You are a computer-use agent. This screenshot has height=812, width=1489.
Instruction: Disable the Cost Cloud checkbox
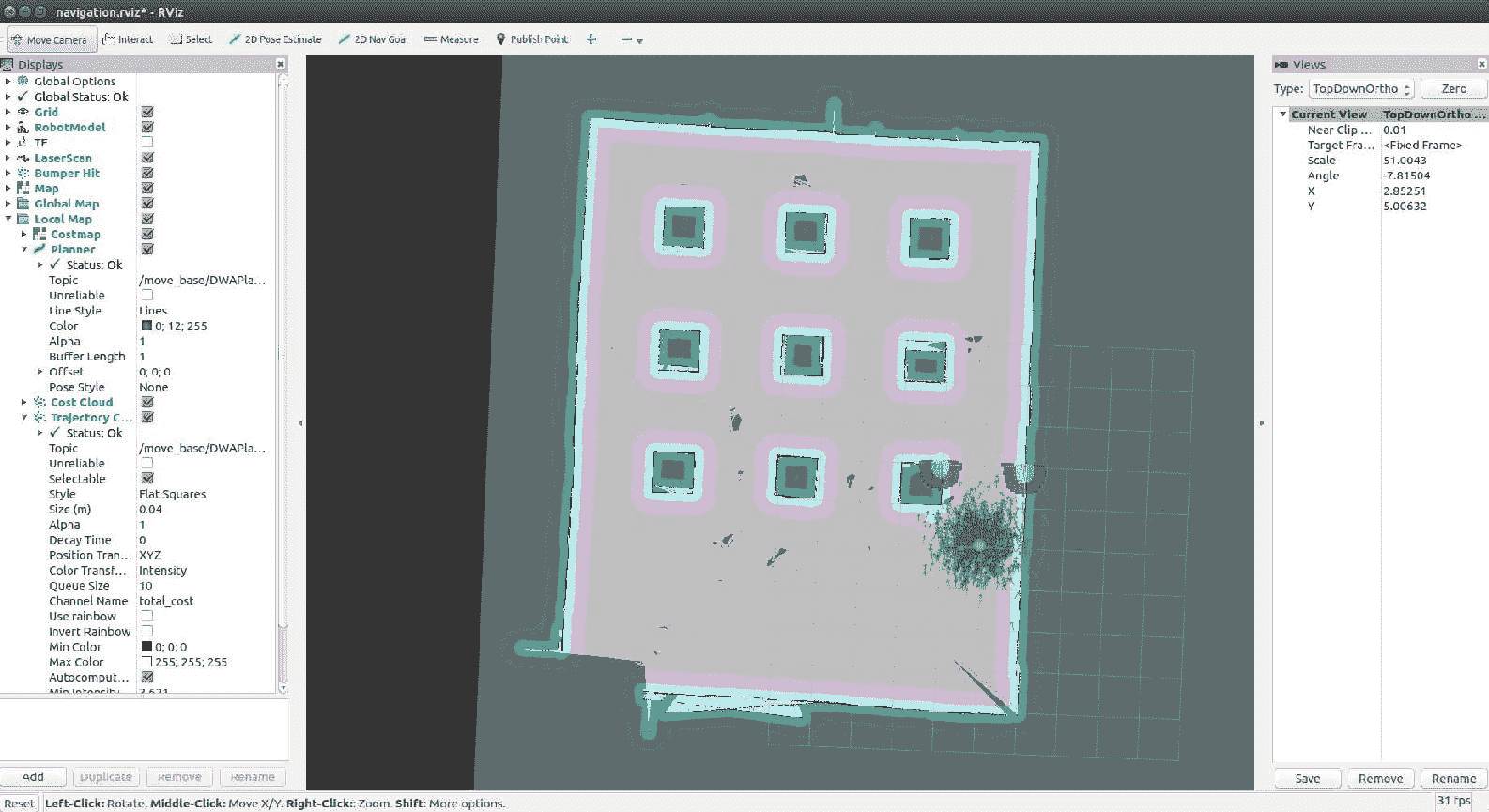(x=147, y=402)
